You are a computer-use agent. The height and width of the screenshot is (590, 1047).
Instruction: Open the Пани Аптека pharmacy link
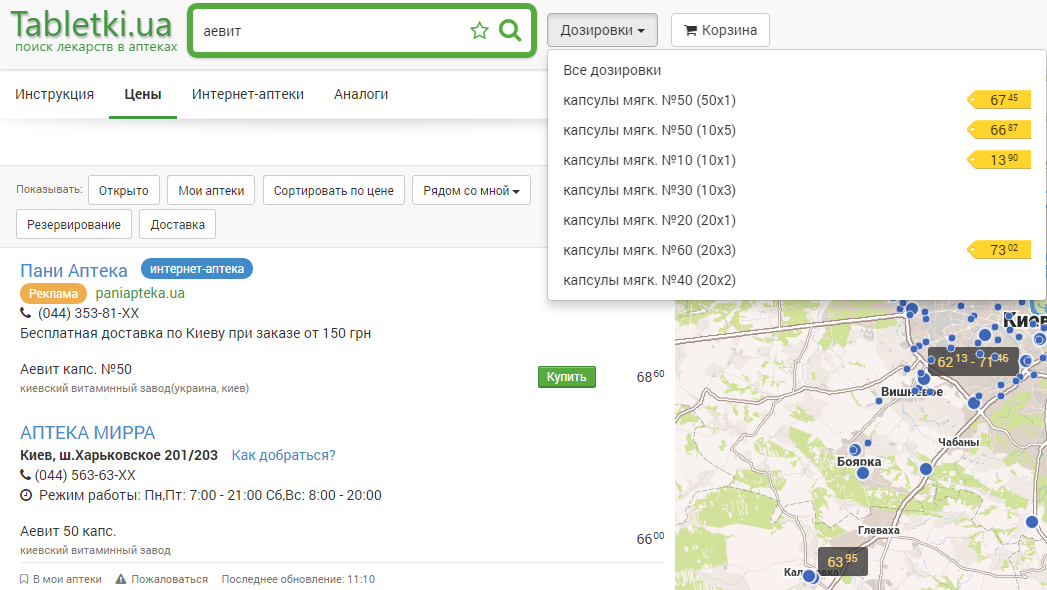pos(73,270)
